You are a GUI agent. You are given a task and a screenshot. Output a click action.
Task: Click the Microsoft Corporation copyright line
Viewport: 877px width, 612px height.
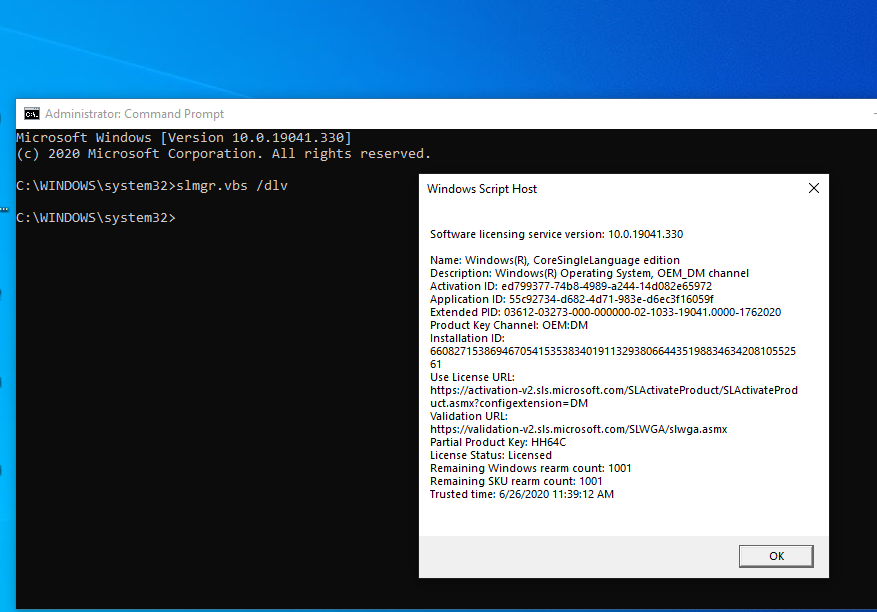point(224,154)
